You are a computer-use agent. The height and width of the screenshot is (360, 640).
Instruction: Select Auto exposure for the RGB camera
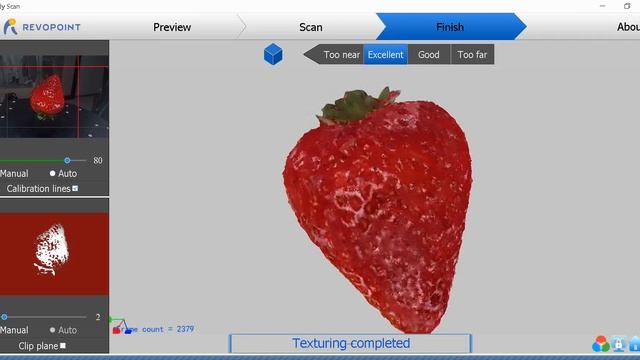(x=52, y=173)
